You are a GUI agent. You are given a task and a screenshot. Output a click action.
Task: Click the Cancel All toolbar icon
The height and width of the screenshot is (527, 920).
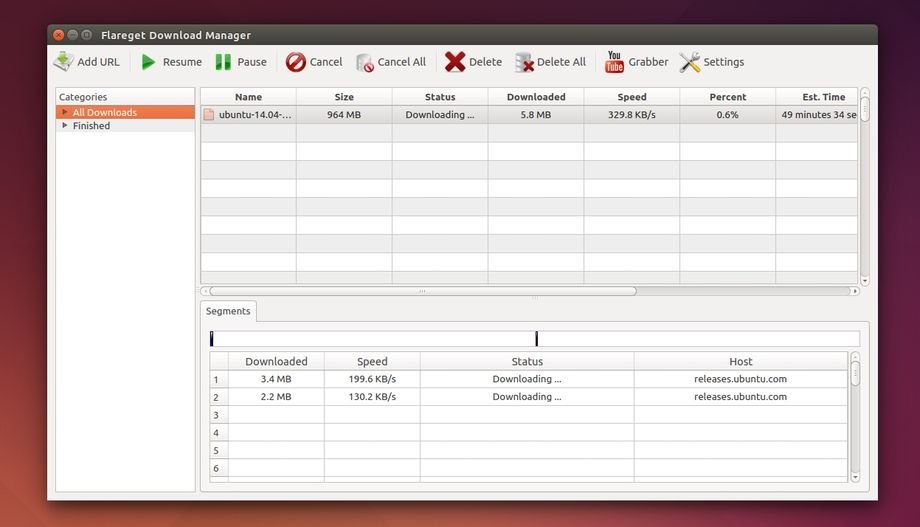(x=365, y=62)
